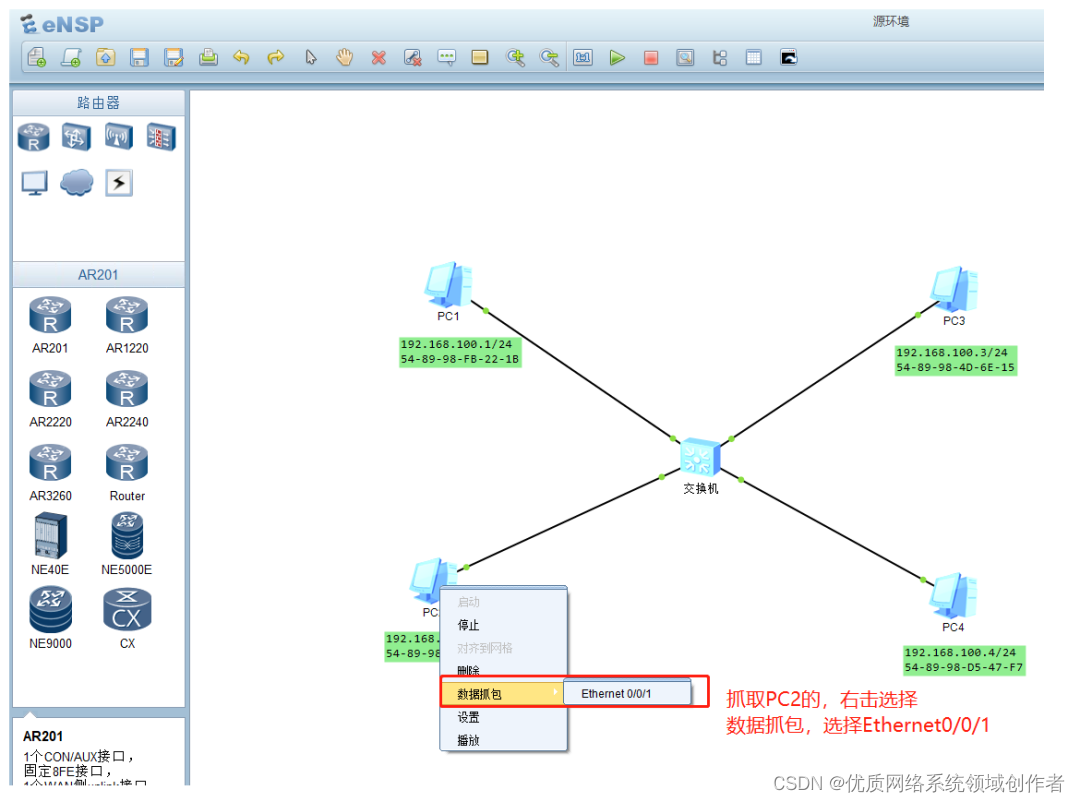
Task: Click PC3's 192.168.100.3/24 label
Action: coord(951,352)
